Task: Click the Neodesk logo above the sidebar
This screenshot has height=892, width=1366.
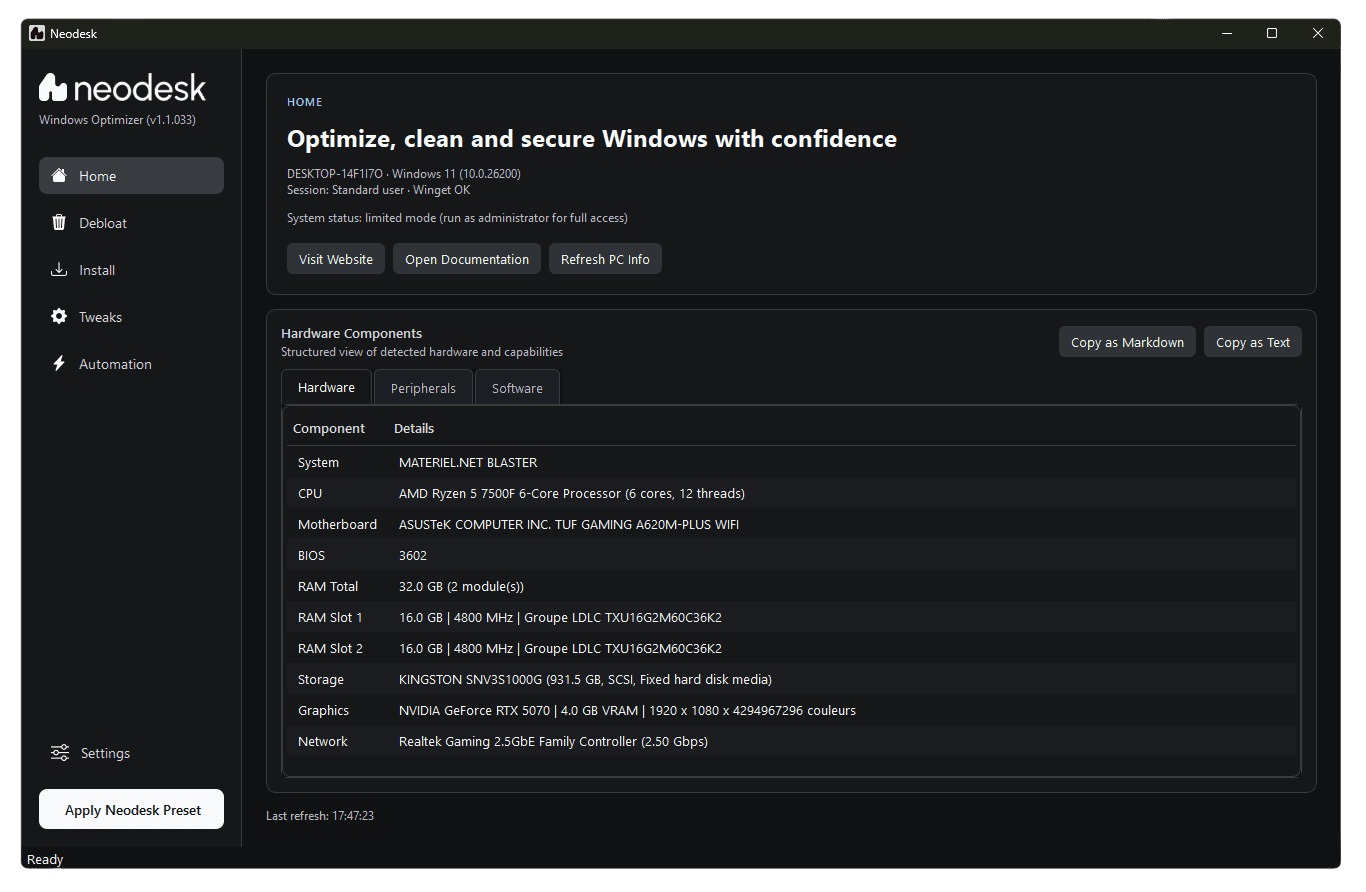Action: point(121,87)
